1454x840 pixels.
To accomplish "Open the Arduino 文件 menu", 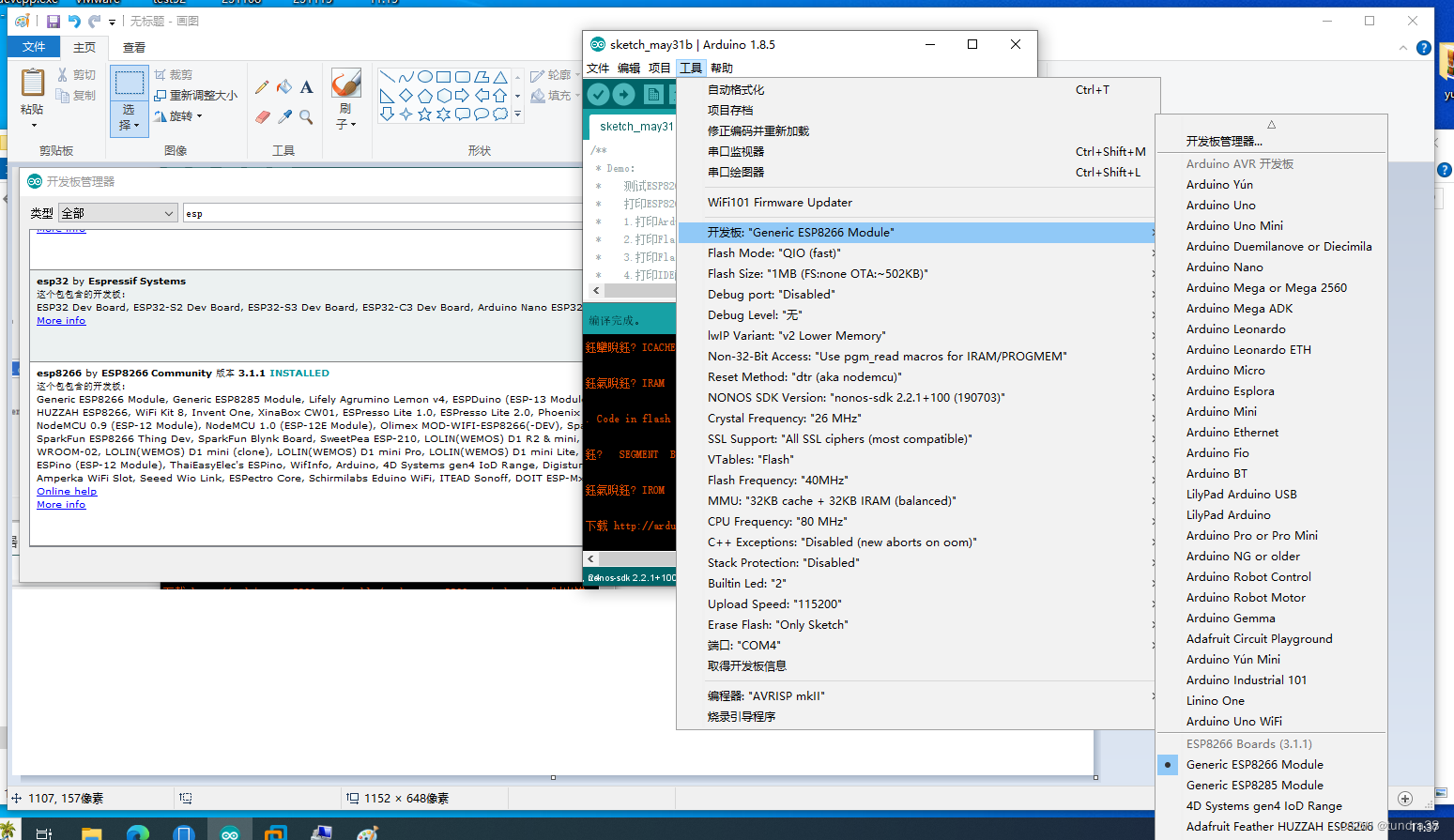I will pyautogui.click(x=598, y=68).
